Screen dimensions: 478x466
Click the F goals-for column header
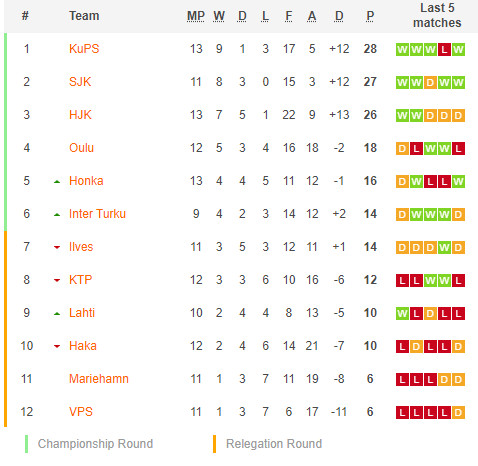pos(289,16)
